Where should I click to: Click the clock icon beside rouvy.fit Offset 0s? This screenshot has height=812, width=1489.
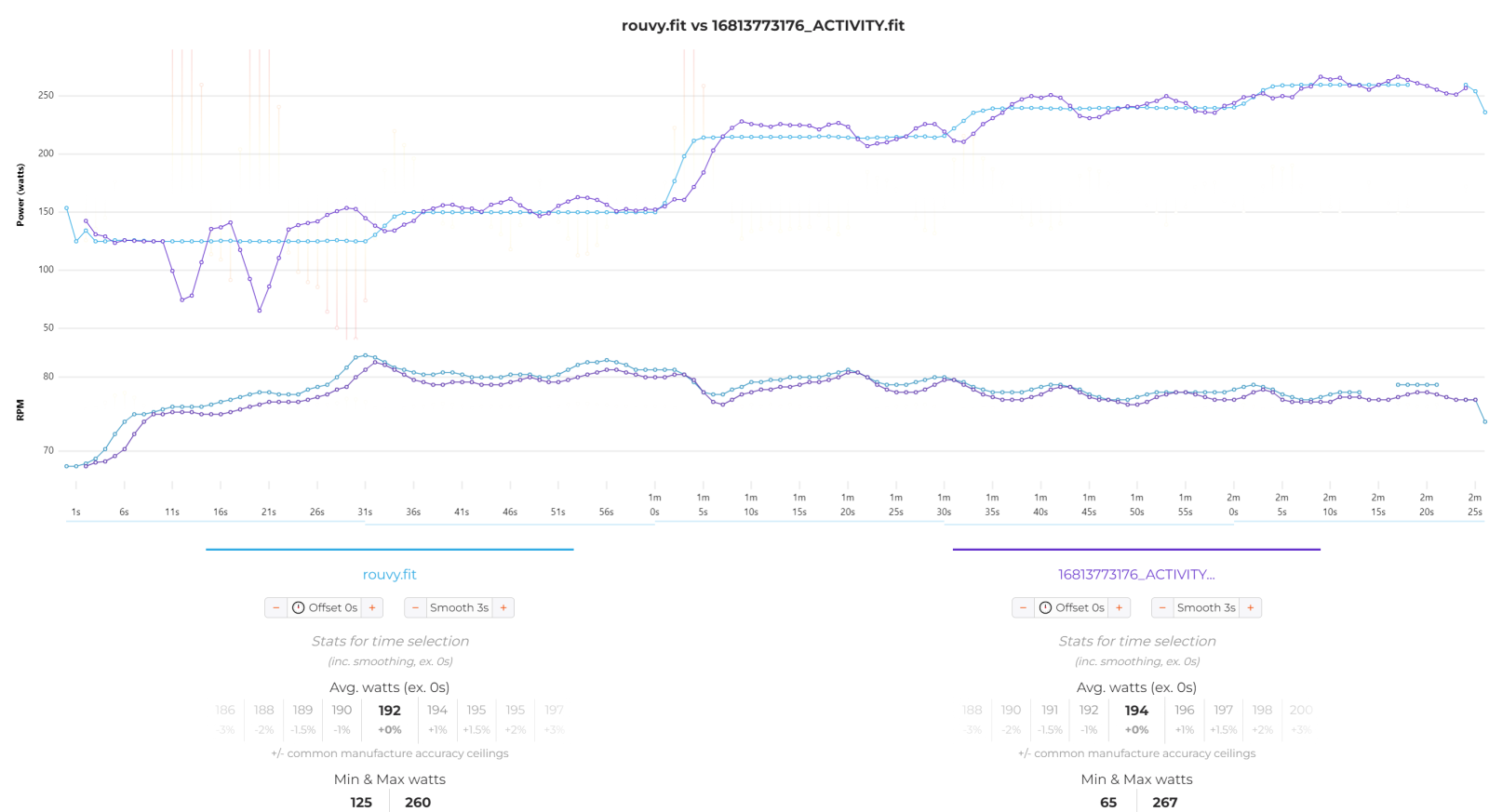coord(299,607)
